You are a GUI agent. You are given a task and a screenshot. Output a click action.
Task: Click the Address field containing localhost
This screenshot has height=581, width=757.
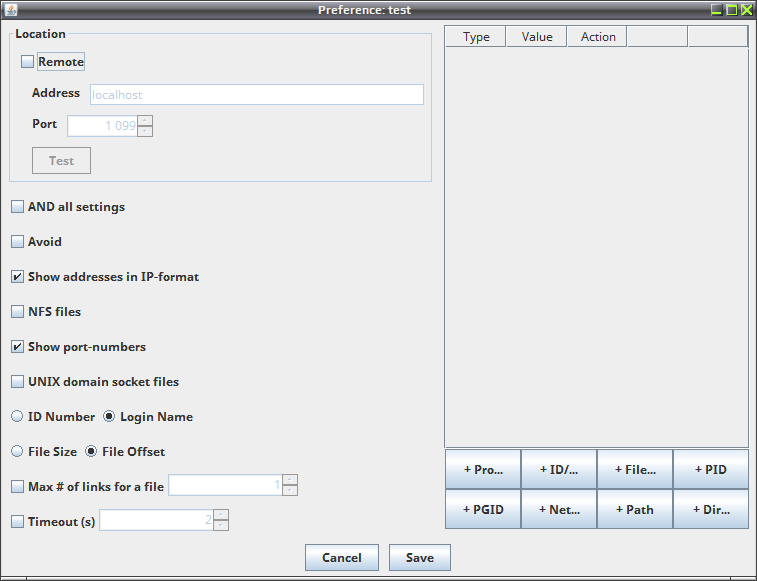pos(257,95)
